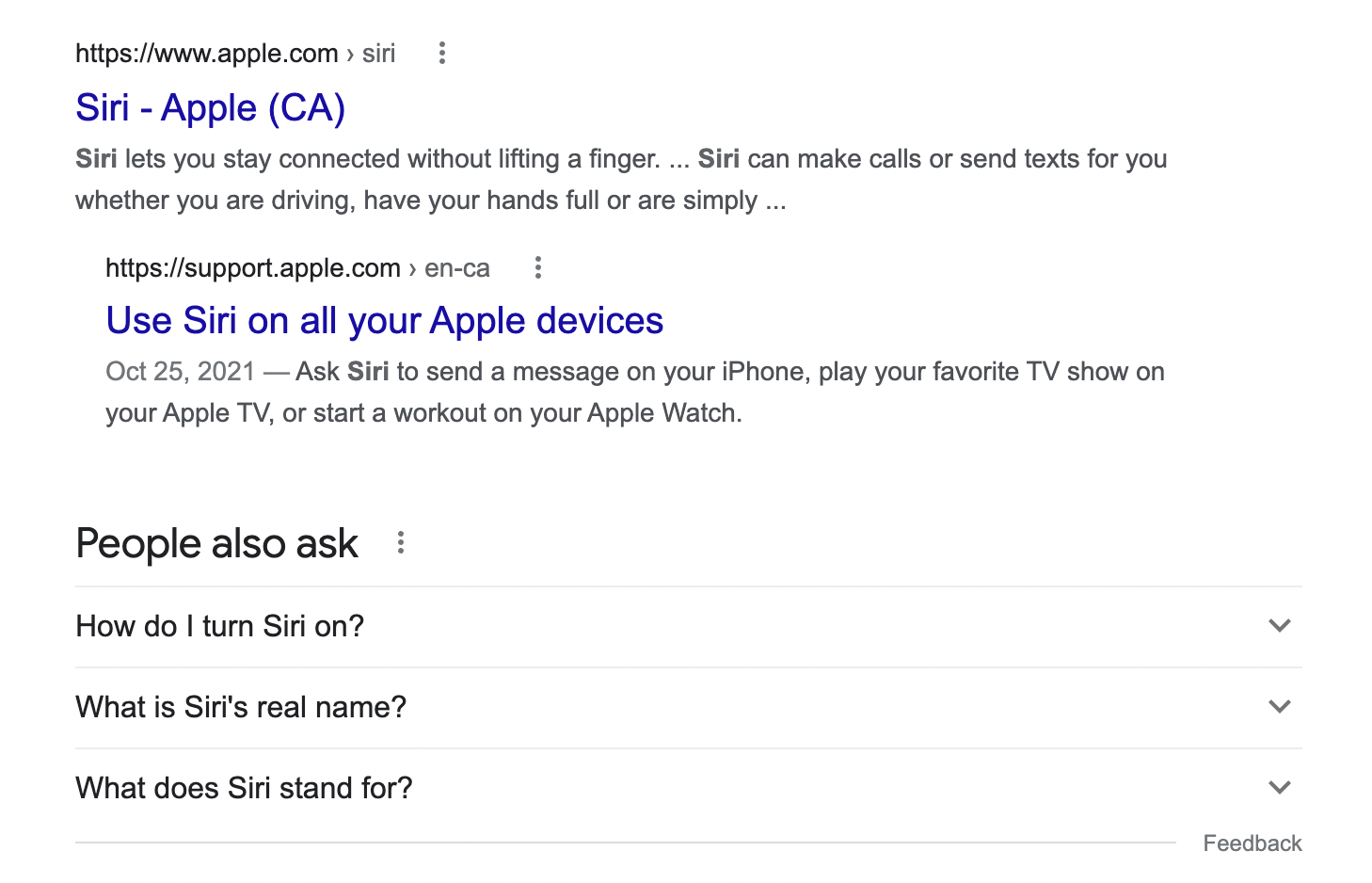This screenshot has width=1372, height=883.
Task: Click the Oct 25, 2021 date text
Action: 181,372
